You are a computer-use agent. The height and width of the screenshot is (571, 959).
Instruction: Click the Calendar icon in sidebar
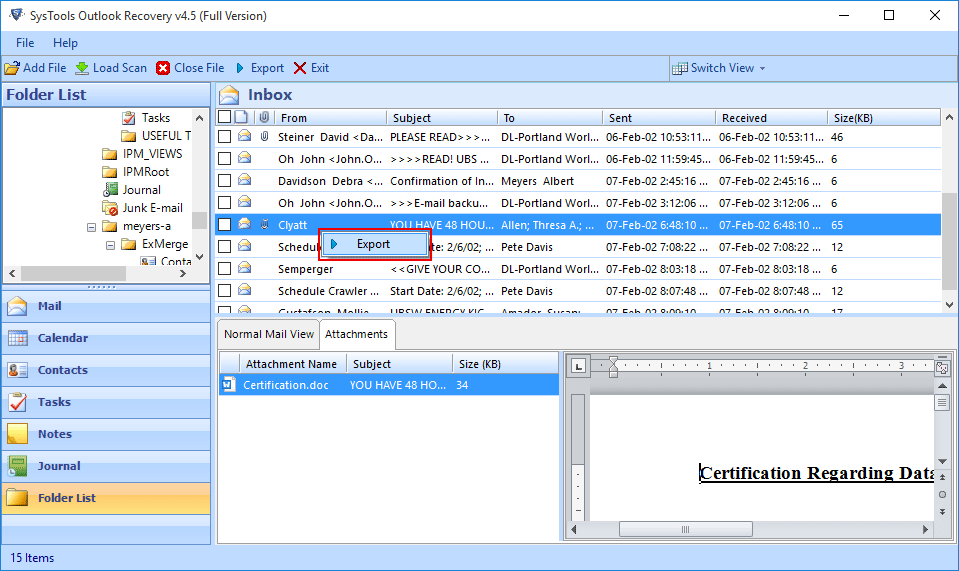click(x=17, y=337)
